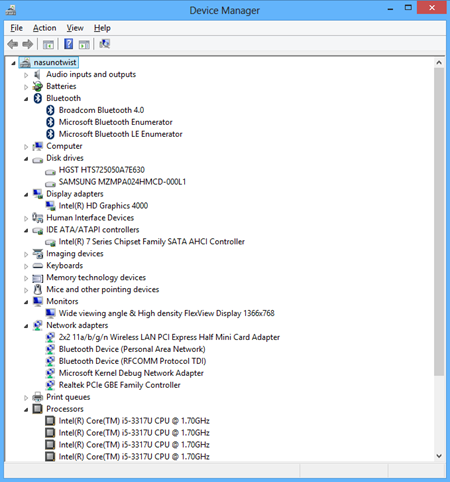This screenshot has height=482, width=450.
Task: Click the Display adapters category icon
Action: point(38,194)
